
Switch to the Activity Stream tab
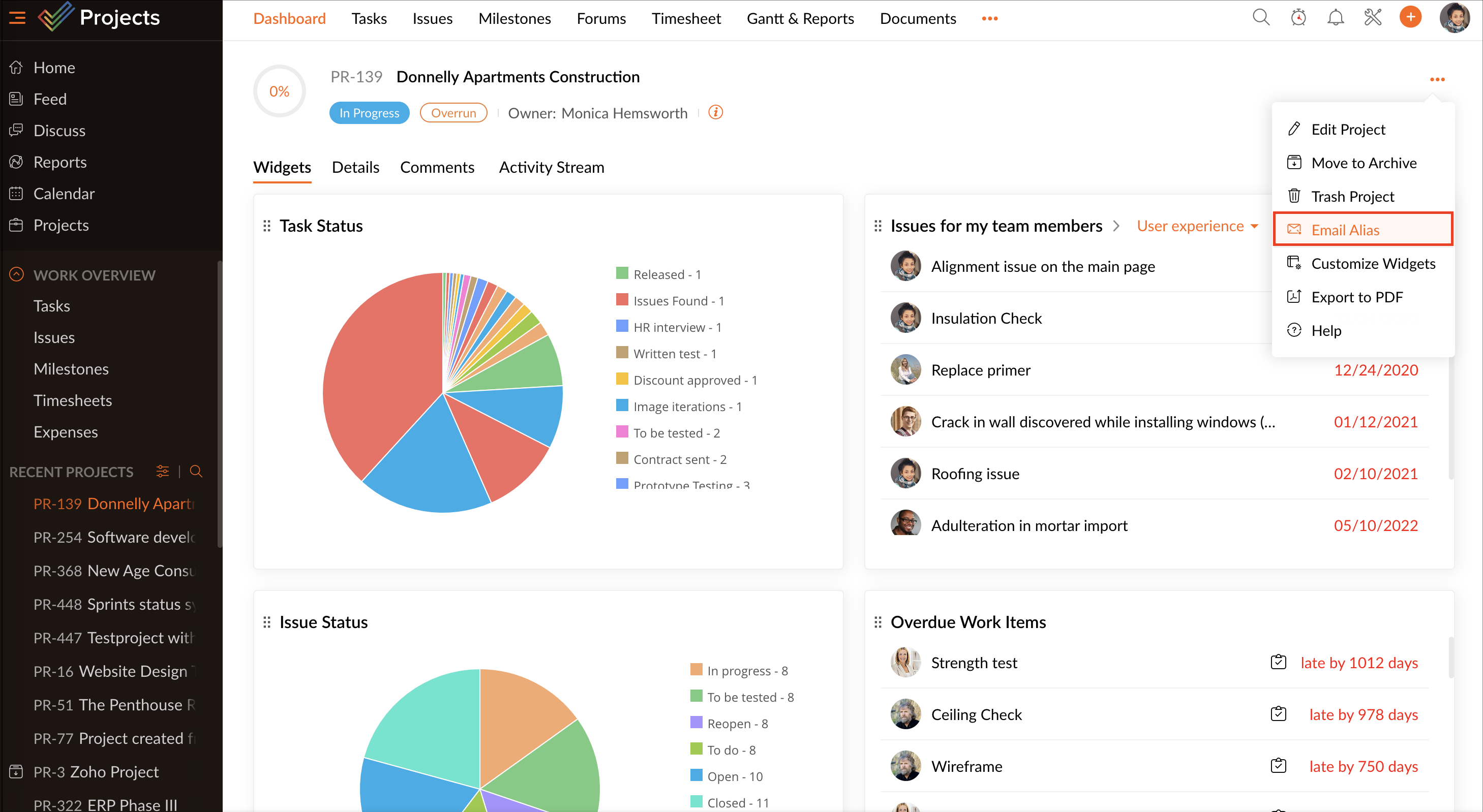pos(551,167)
